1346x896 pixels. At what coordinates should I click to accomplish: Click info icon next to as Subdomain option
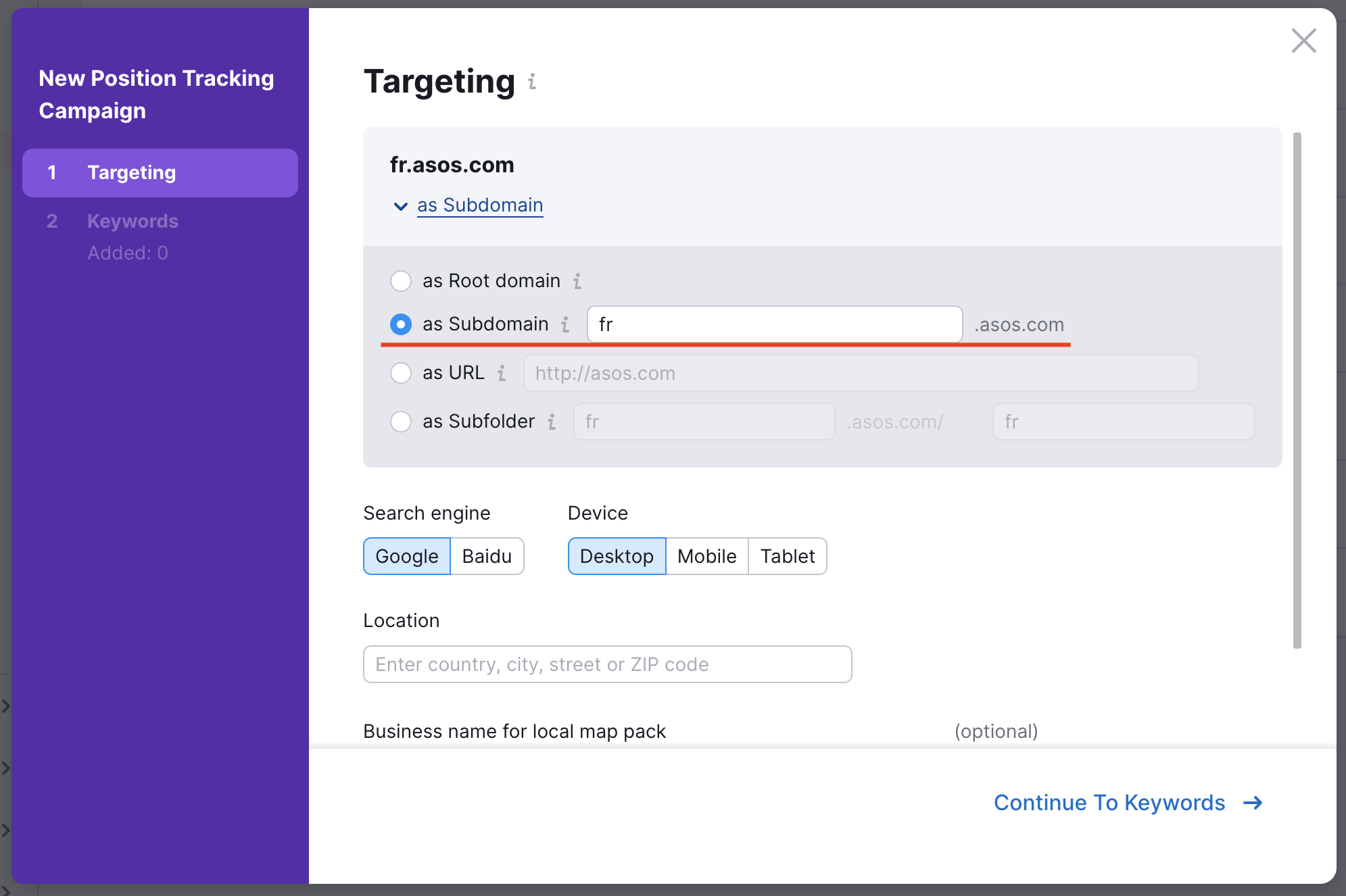click(565, 324)
